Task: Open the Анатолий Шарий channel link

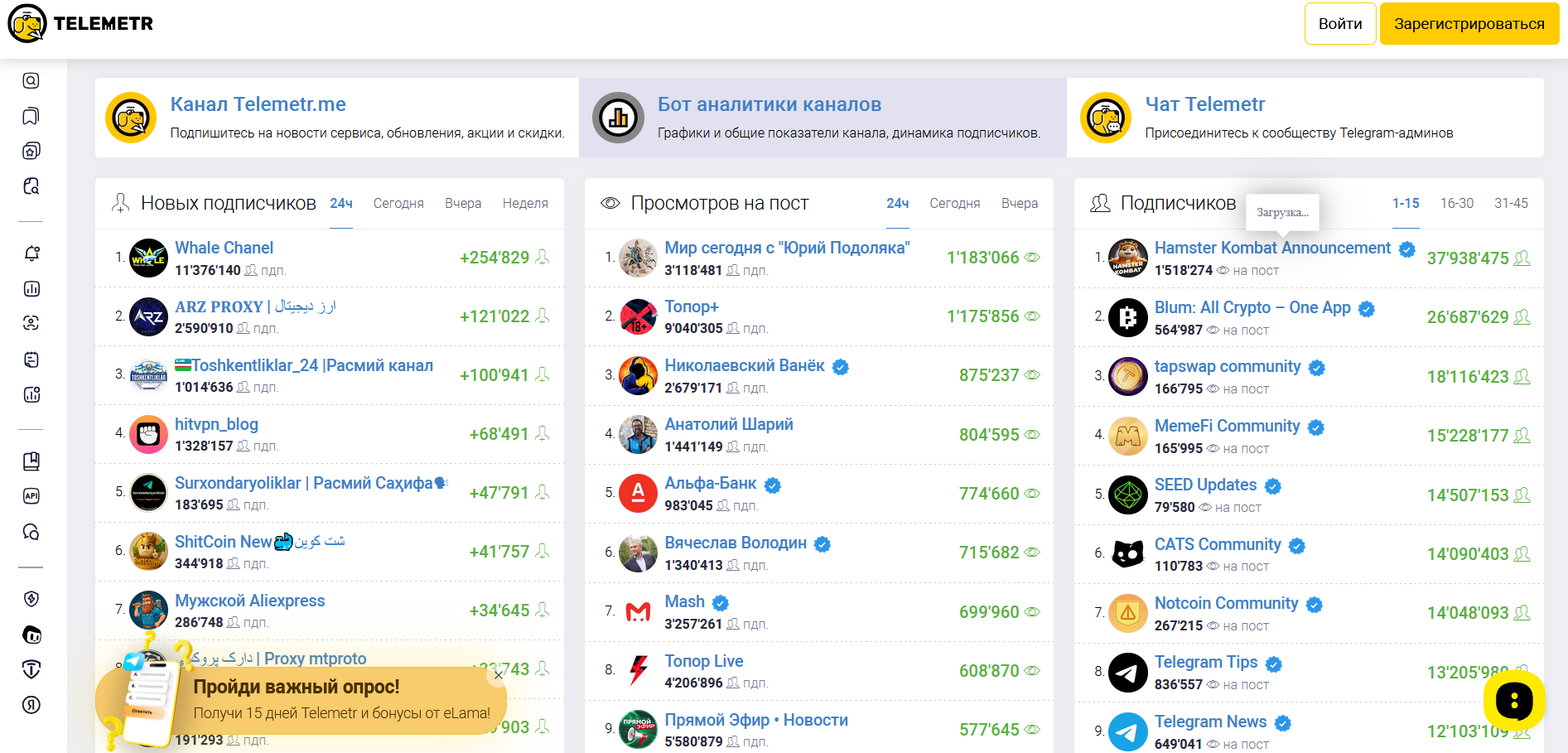Action: [729, 424]
